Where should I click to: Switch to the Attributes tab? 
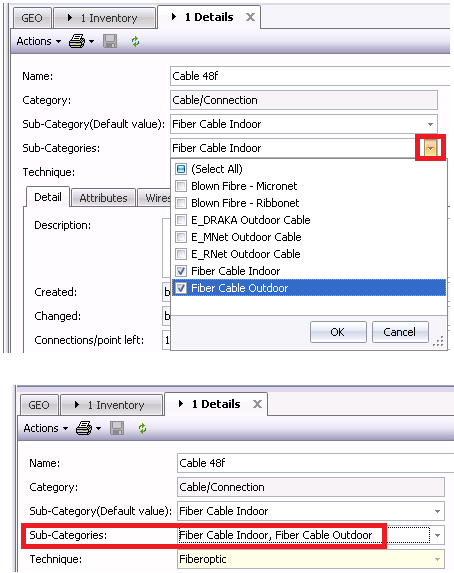[x=103, y=198]
